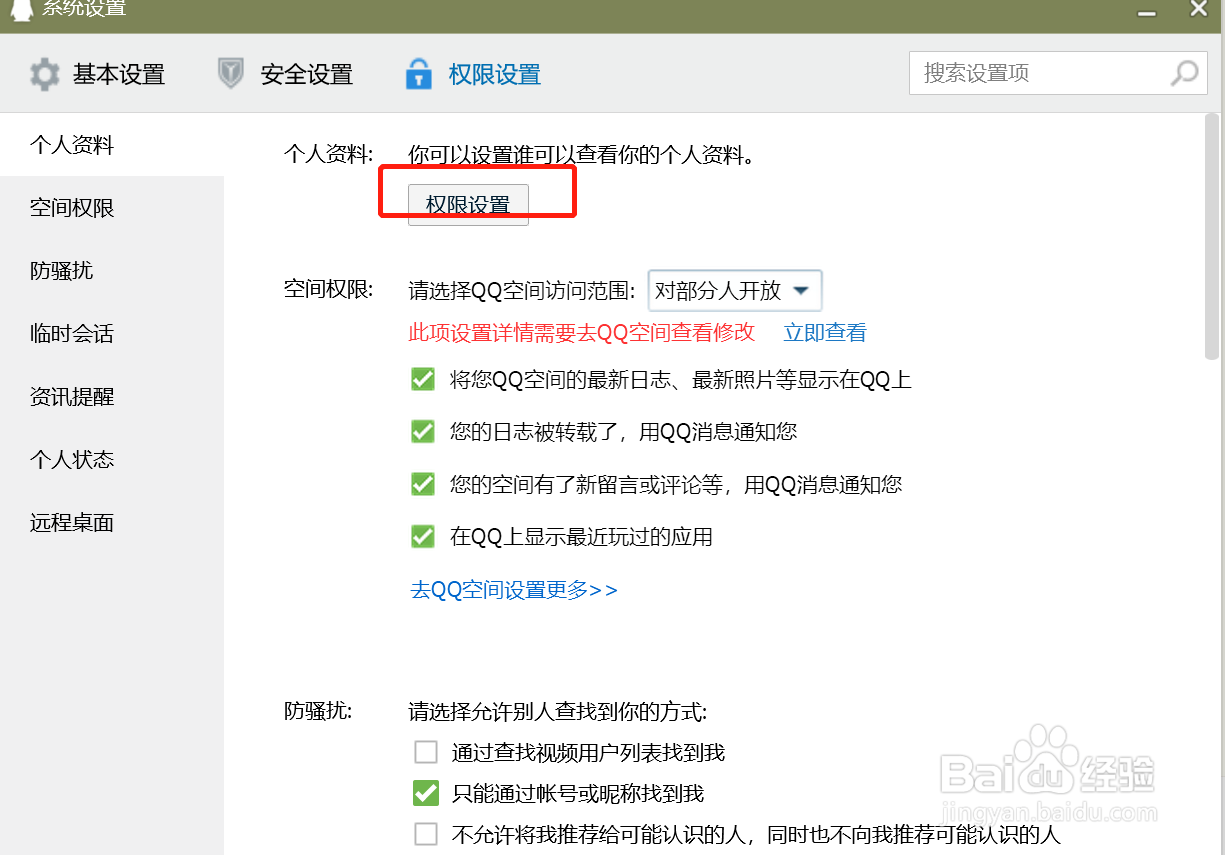Toggle 在QQ上显示最近玩过的应用 checkbox
This screenshot has height=855, width=1225.
click(x=423, y=537)
